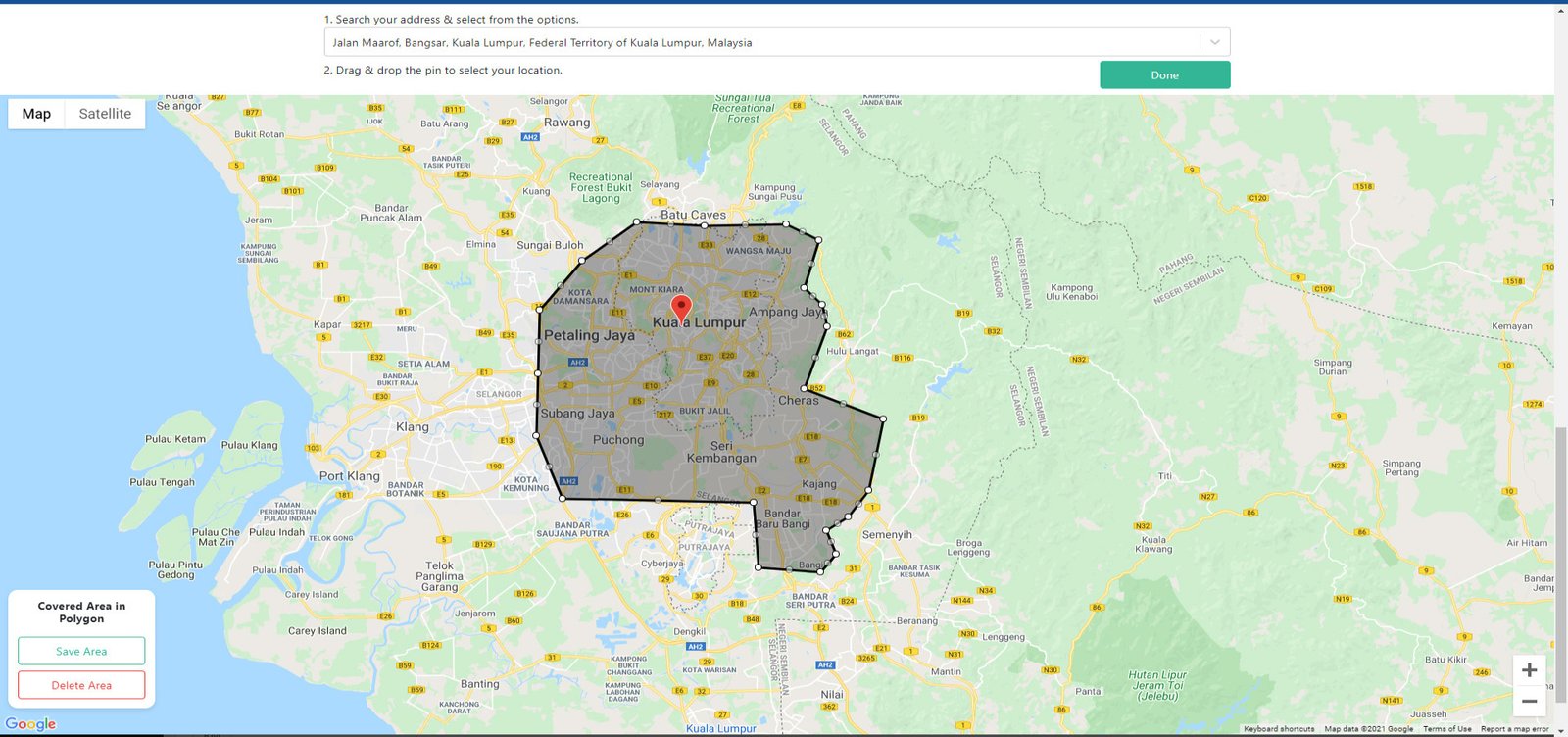
Task: Switch to Satellite map view
Action: (105, 114)
